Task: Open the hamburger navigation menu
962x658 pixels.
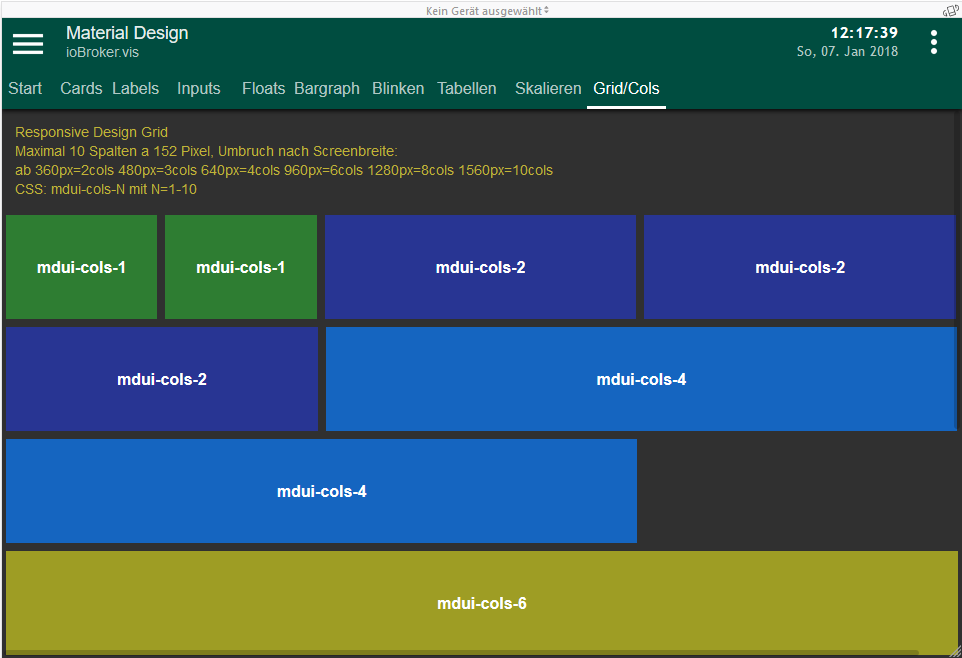Action: tap(28, 43)
